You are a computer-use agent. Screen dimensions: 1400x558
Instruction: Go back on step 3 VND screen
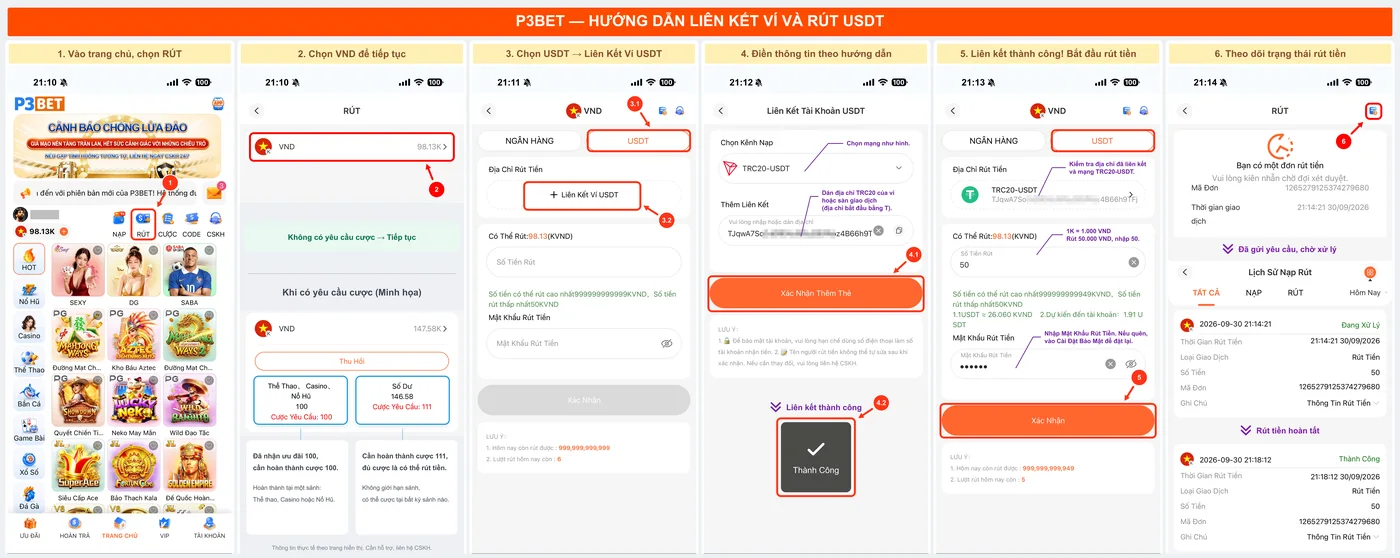(489, 111)
